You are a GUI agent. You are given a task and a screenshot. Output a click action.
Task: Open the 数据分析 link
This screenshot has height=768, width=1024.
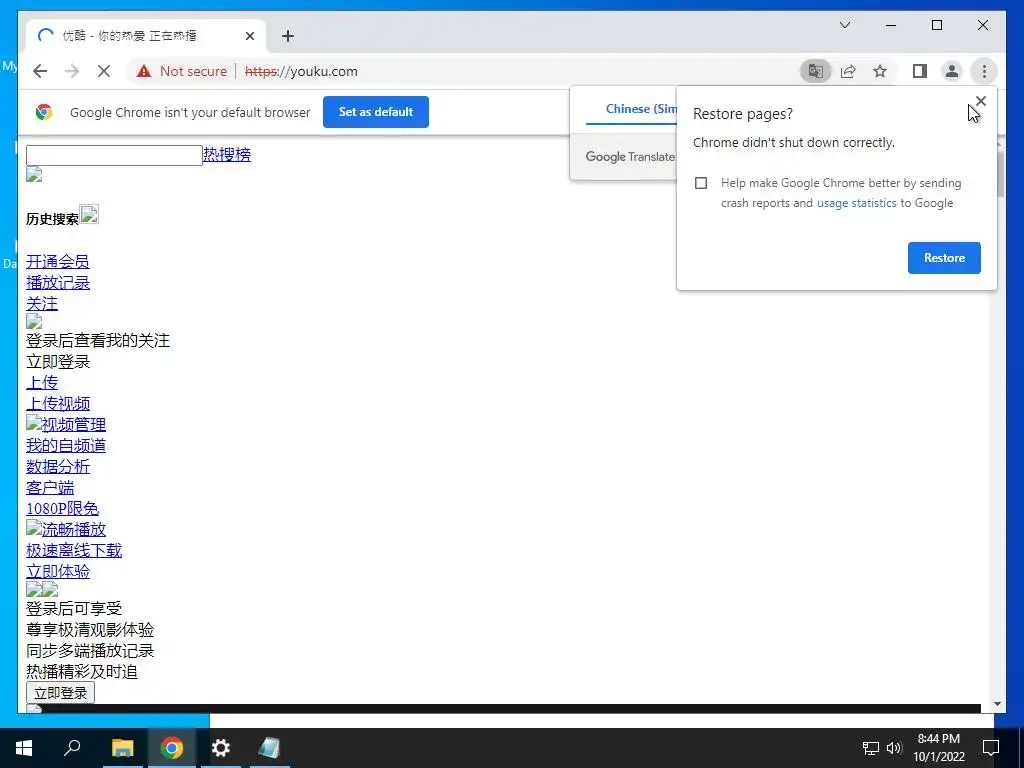coord(57,466)
